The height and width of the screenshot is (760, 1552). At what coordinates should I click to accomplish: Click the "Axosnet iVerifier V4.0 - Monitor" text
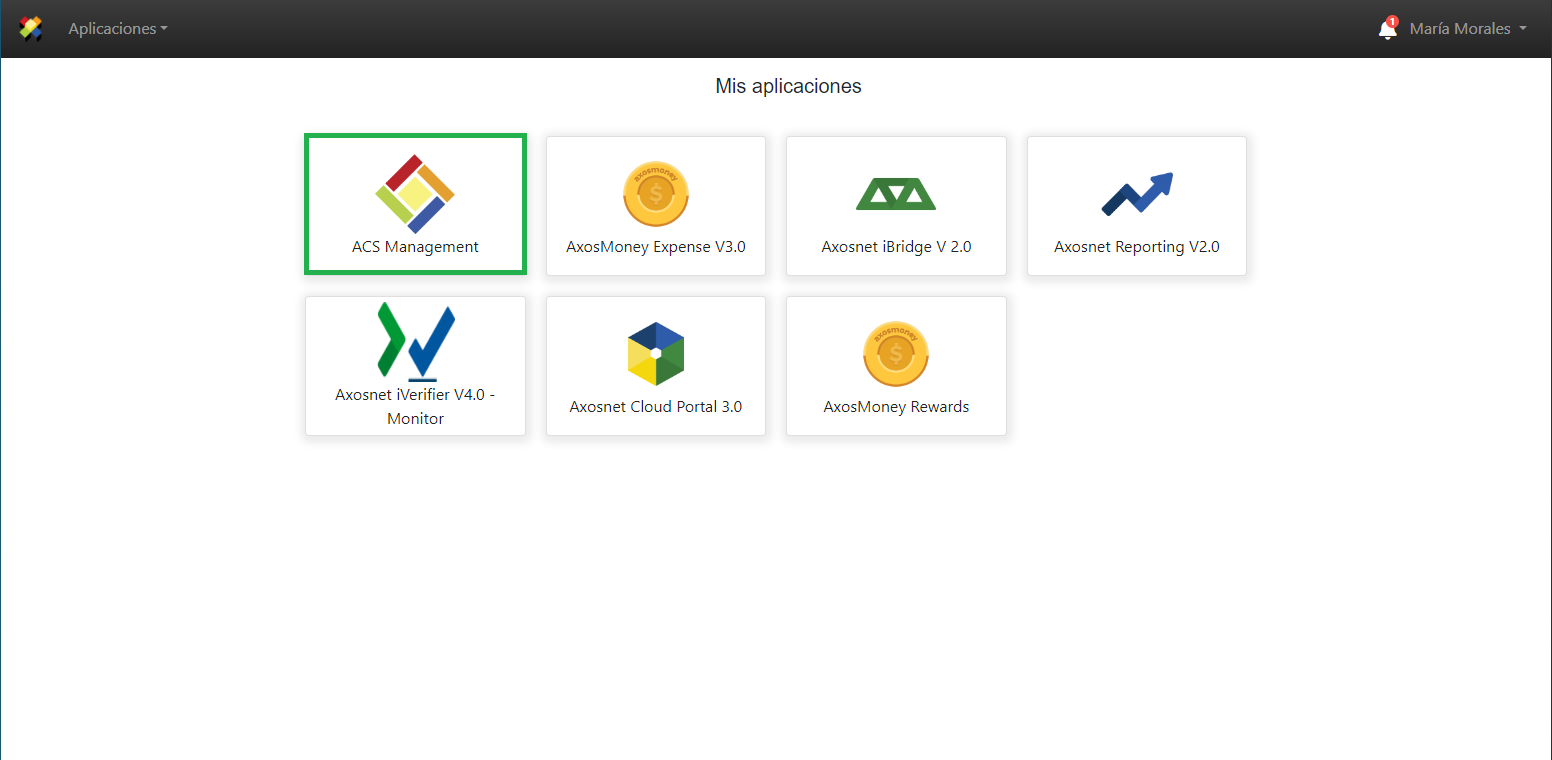click(x=415, y=406)
